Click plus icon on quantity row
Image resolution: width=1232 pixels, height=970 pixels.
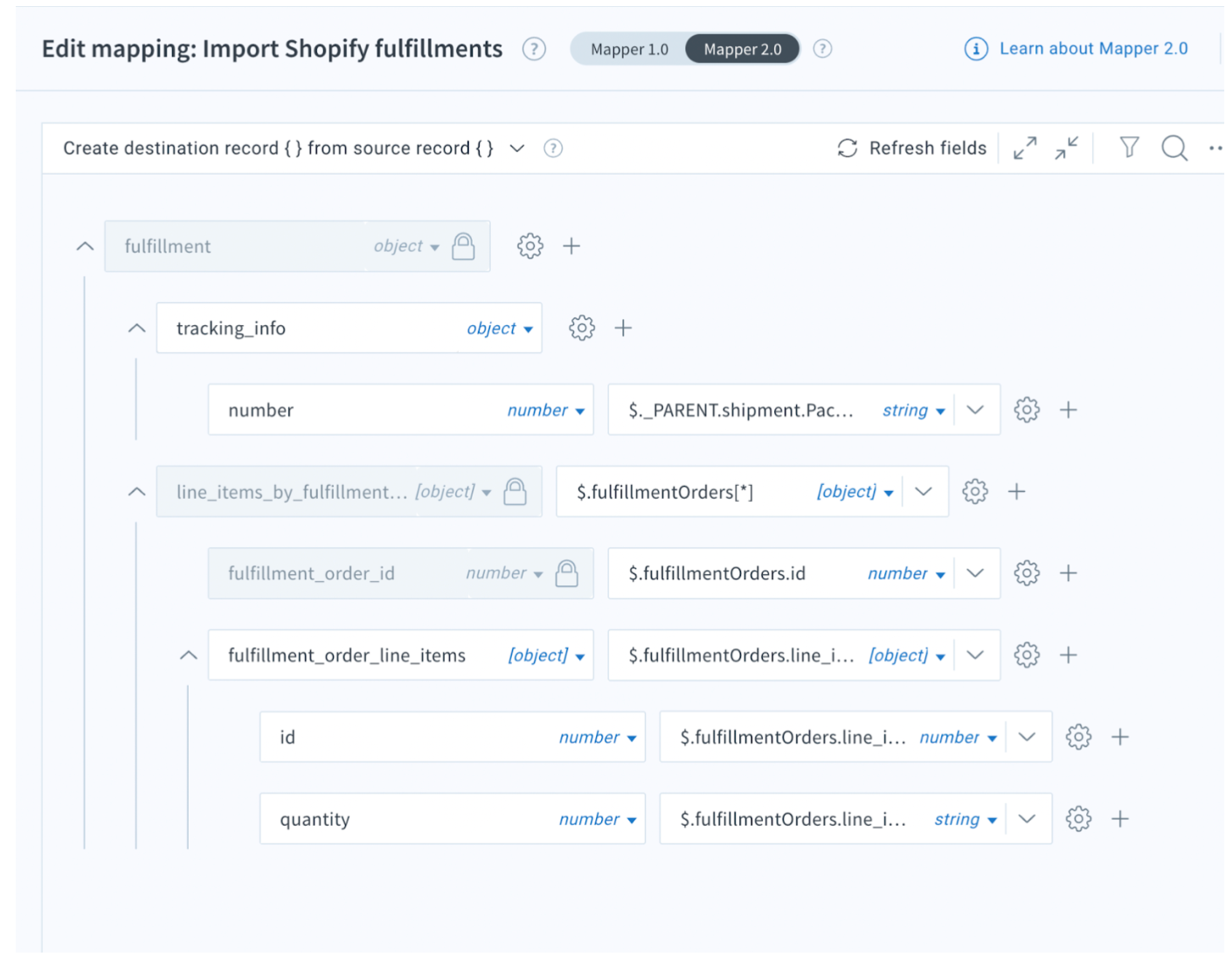(1120, 819)
